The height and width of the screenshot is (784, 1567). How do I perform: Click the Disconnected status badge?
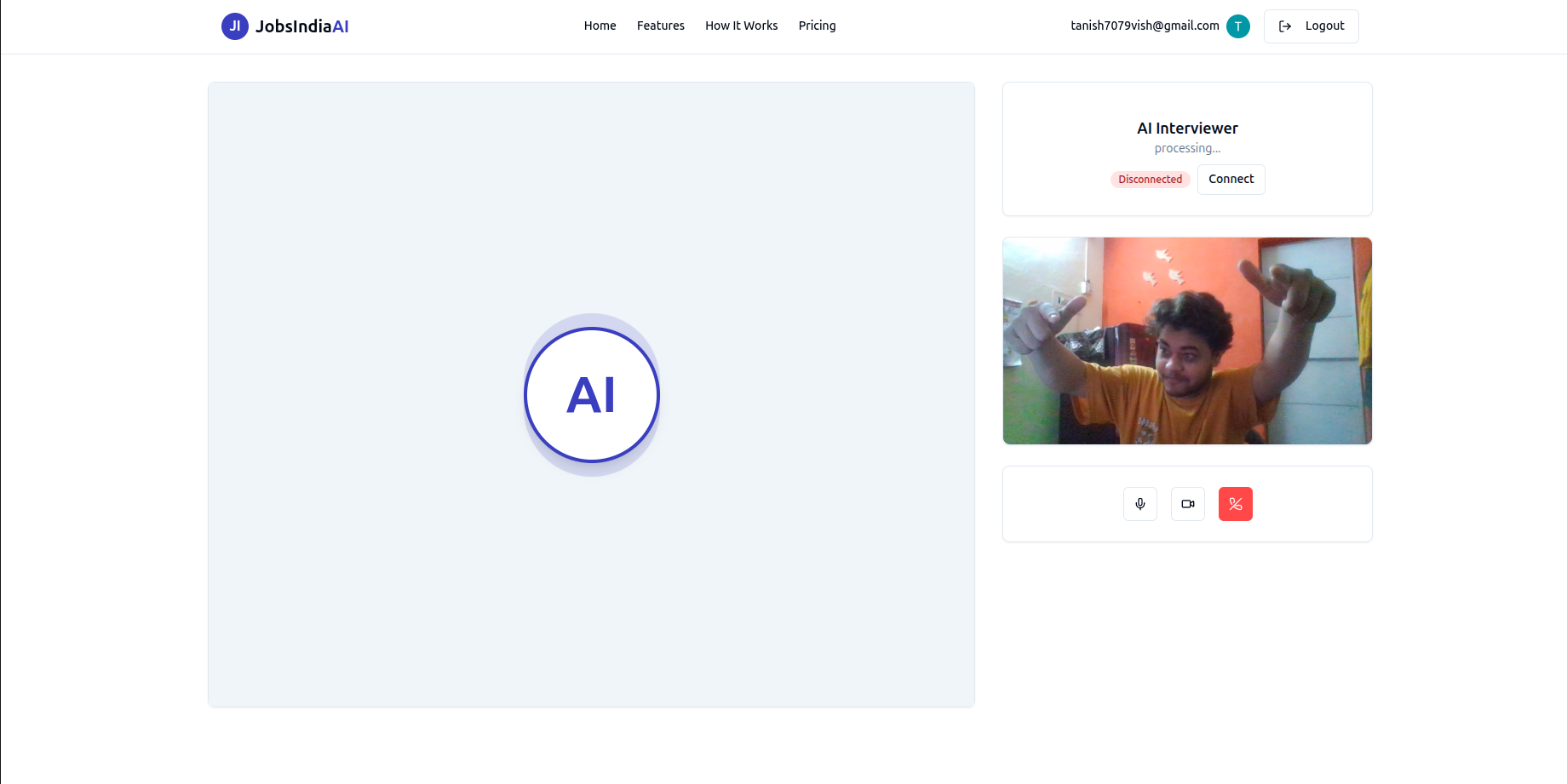pos(1150,179)
